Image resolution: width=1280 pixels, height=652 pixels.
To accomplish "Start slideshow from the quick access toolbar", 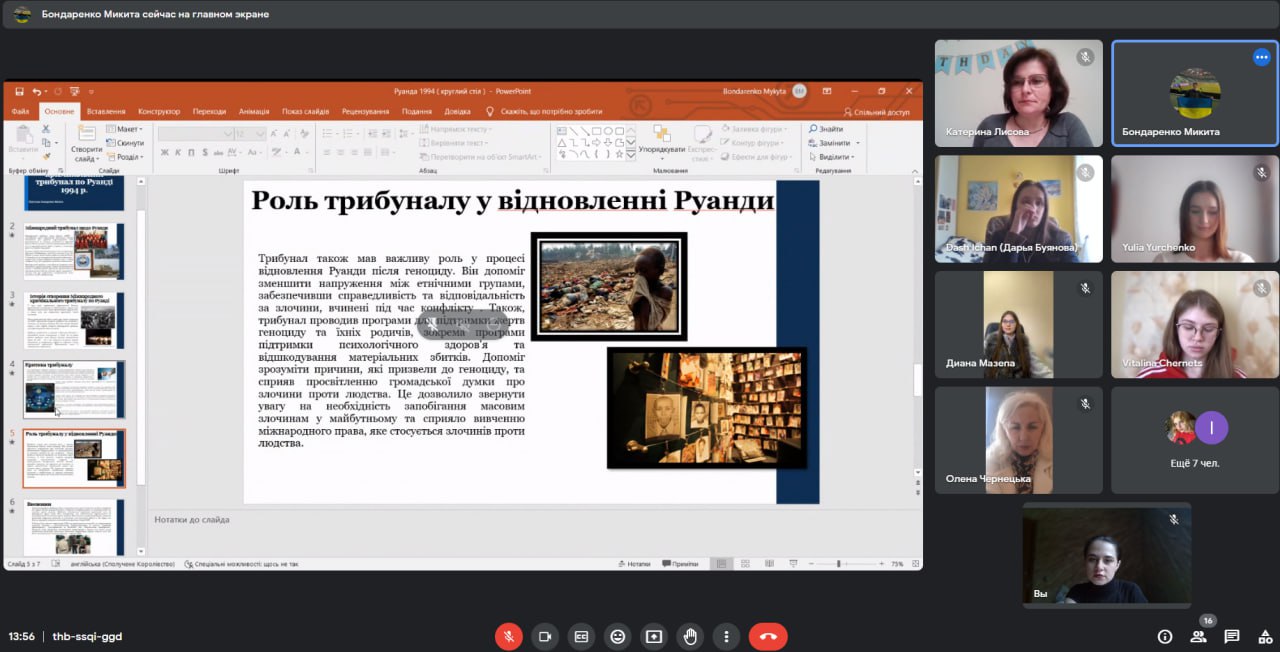I will pyautogui.click(x=74, y=91).
